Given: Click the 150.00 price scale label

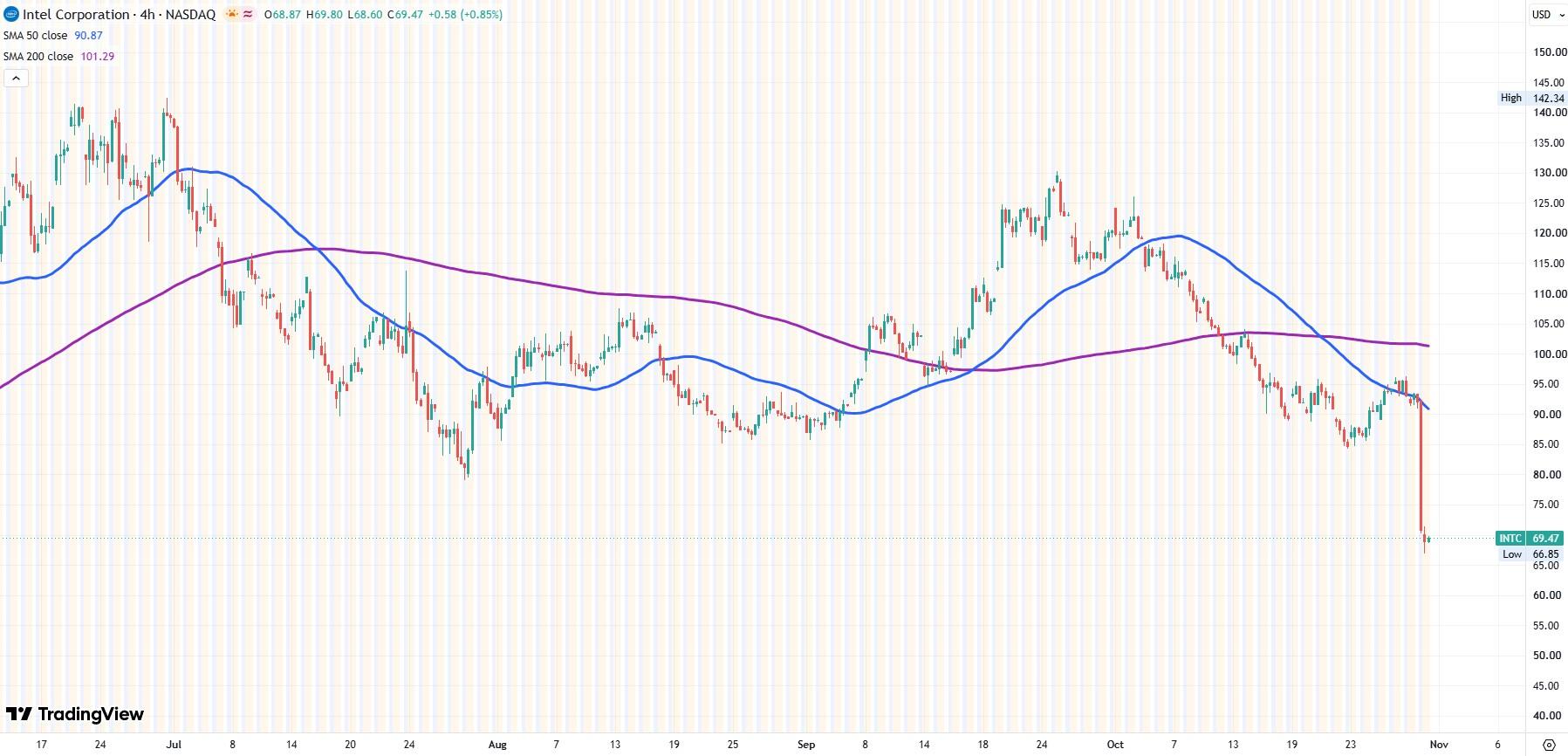Looking at the screenshot, I should coord(1550,52).
